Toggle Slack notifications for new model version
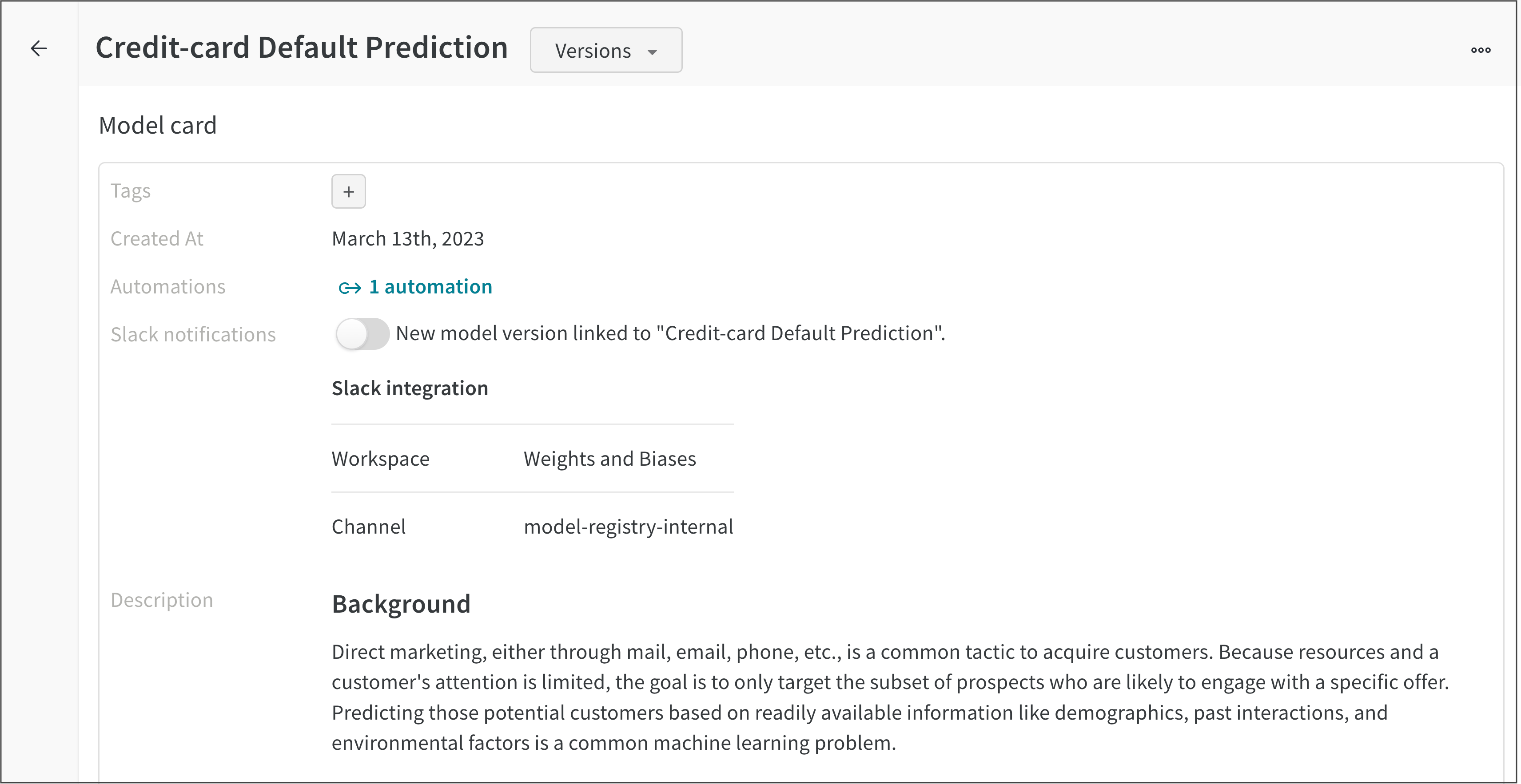The width and height of the screenshot is (1521, 784). pyautogui.click(x=362, y=334)
